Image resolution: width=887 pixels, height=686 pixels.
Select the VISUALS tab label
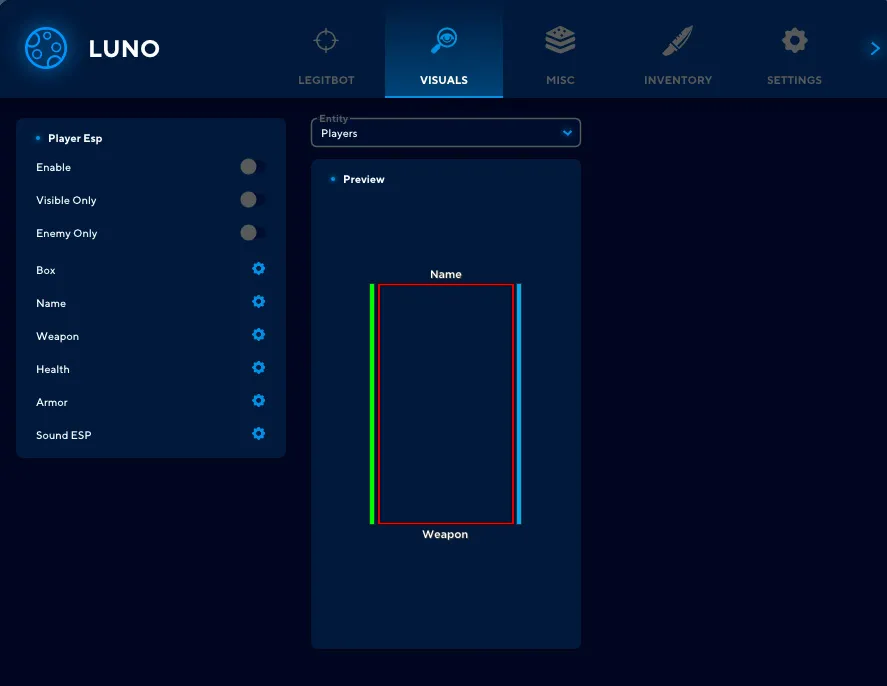(444, 80)
